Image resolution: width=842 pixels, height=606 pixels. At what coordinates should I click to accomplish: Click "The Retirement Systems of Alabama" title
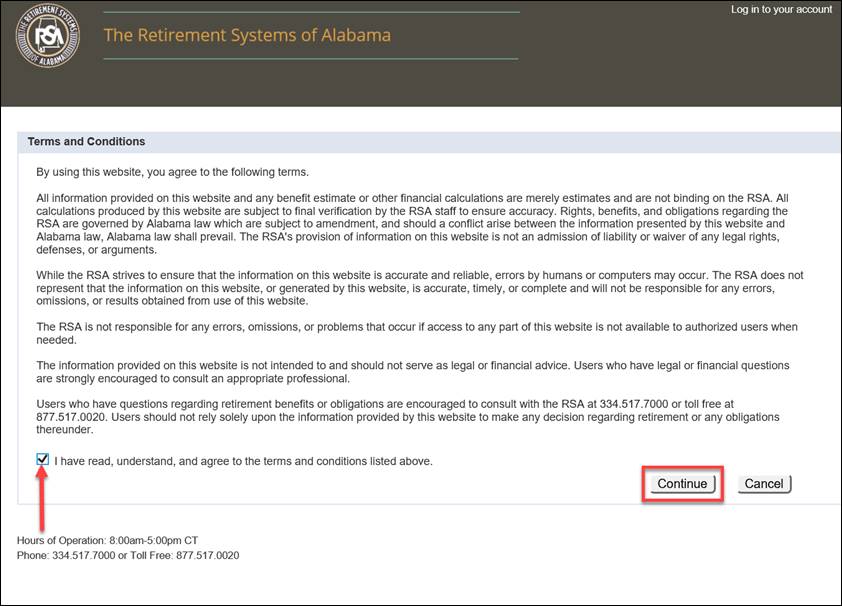pyautogui.click(x=247, y=35)
